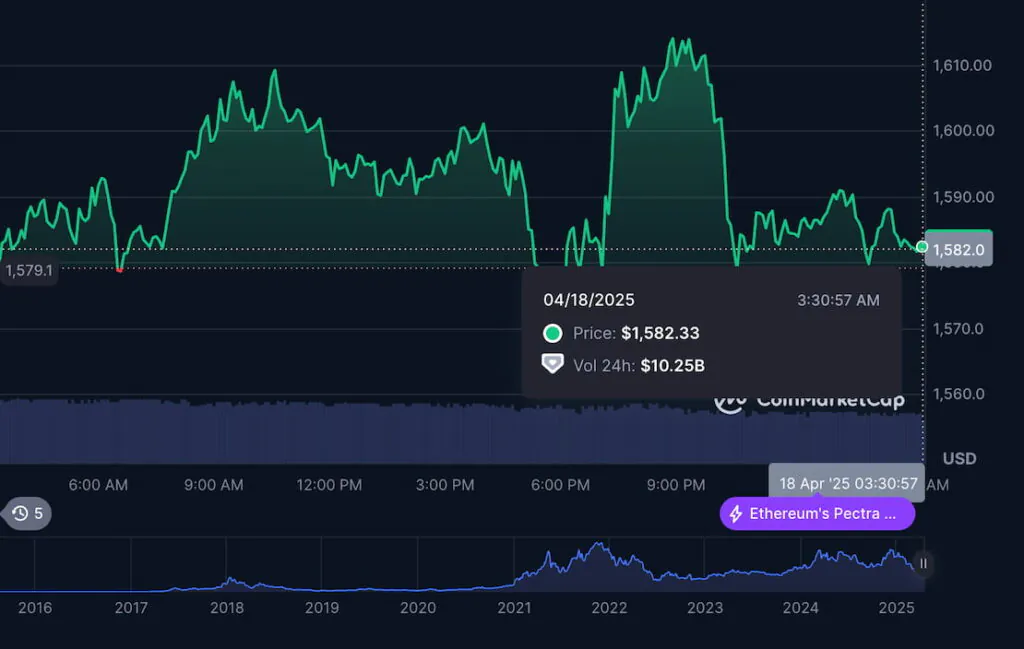Click the 6:00 PM axis label
Image resolution: width=1024 pixels, height=649 pixels.
tap(560, 485)
